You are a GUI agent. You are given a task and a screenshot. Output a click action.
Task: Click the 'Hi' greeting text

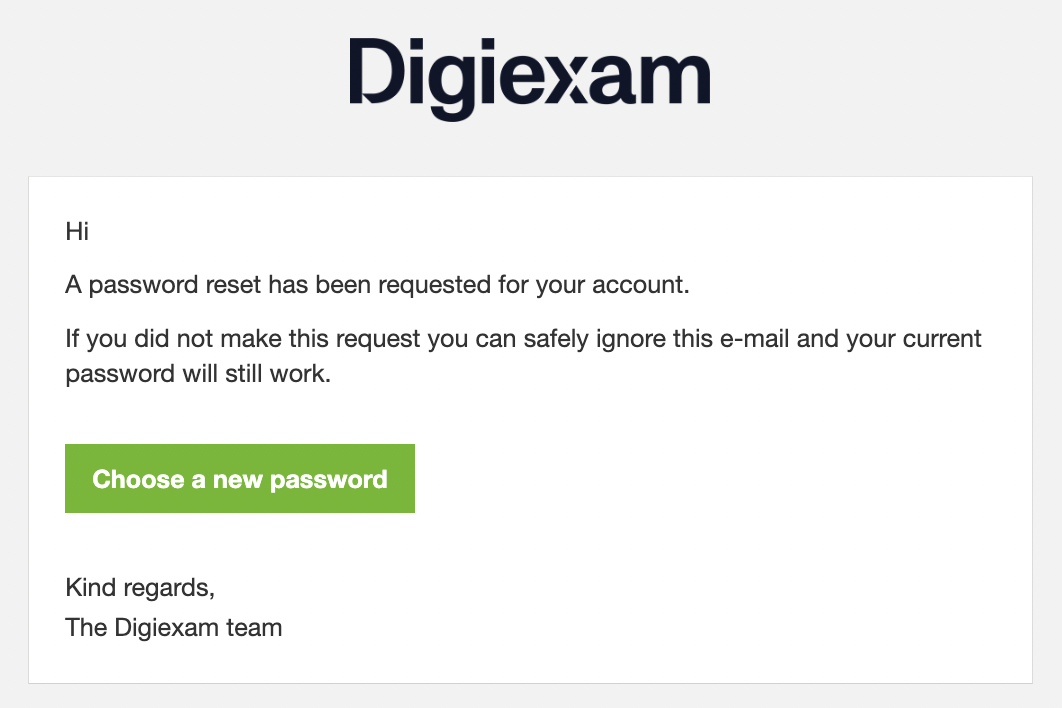point(77,232)
